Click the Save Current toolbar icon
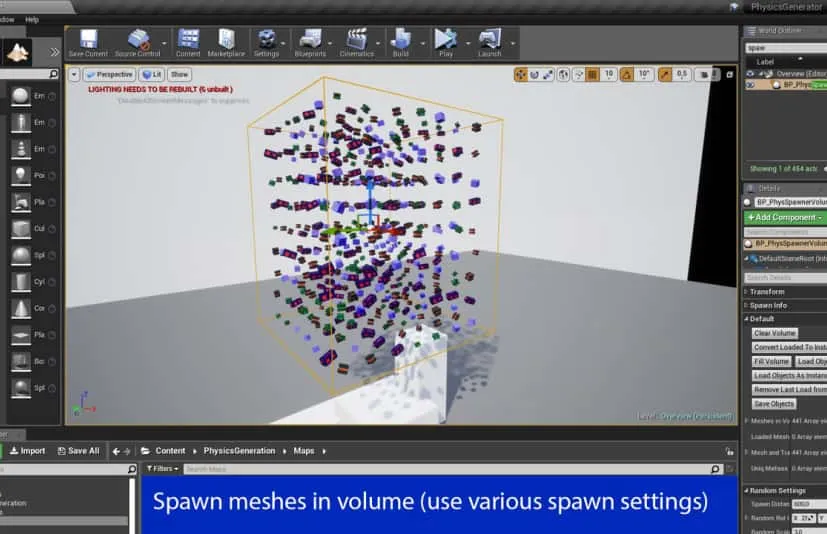 88,43
